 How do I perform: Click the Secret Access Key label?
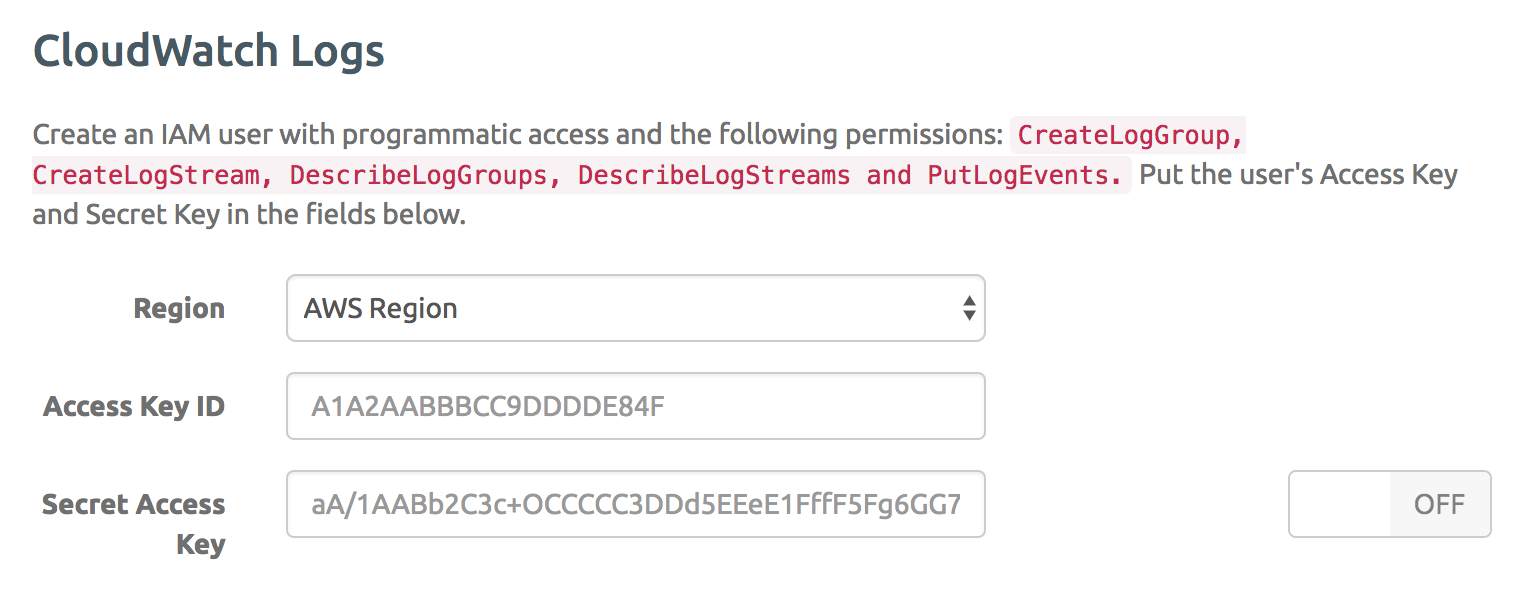pyautogui.click(x=133, y=524)
